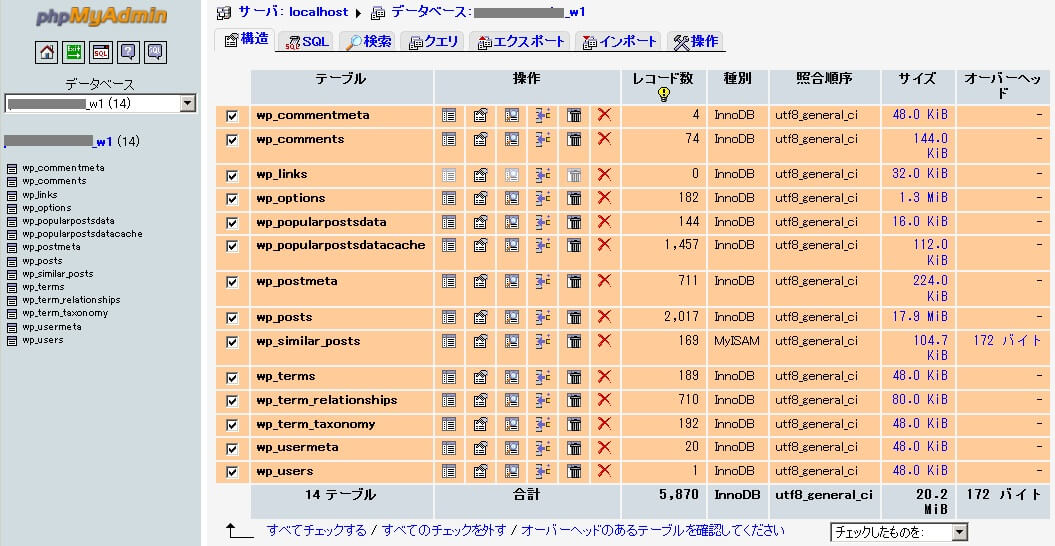The height and width of the screenshot is (546, 1055).
Task: Toggle the wp_options checkbox
Action: (232, 199)
